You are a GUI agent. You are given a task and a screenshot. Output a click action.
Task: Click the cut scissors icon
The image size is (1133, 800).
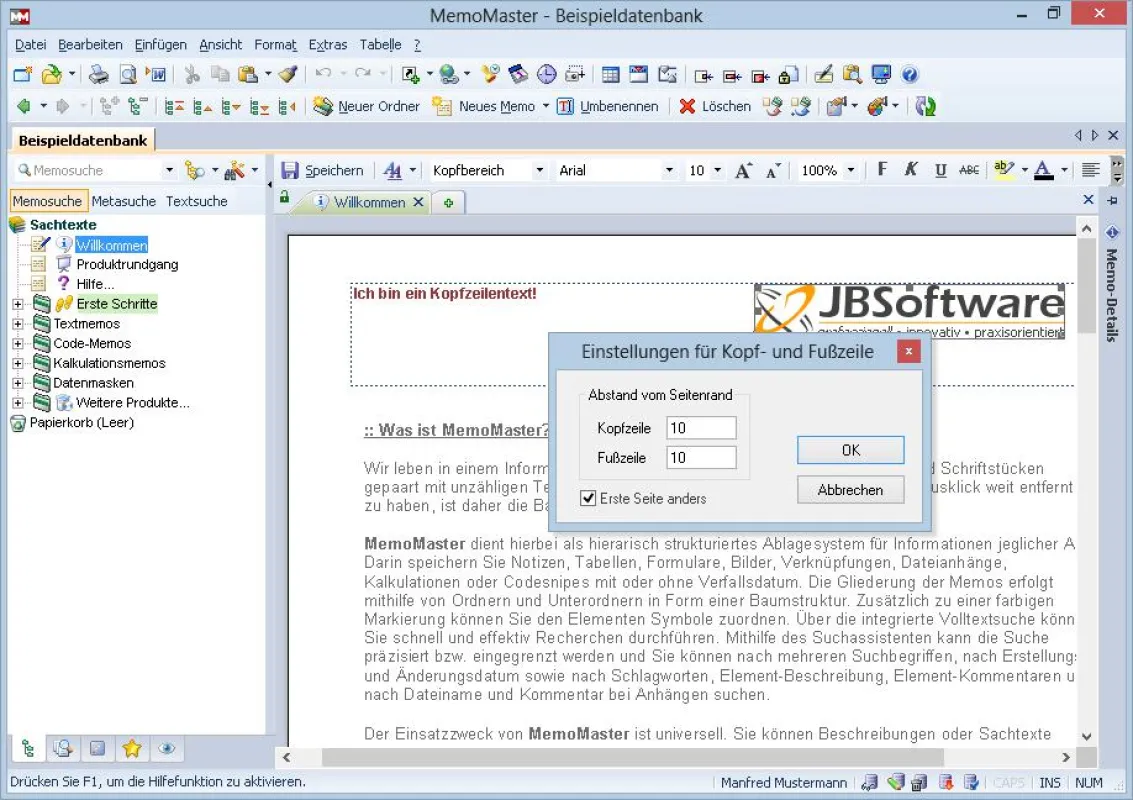pyautogui.click(x=191, y=74)
